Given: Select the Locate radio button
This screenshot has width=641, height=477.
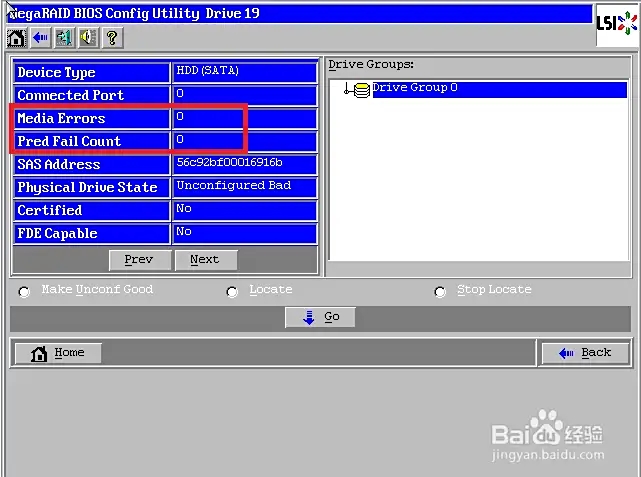Looking at the screenshot, I should [x=232, y=292].
